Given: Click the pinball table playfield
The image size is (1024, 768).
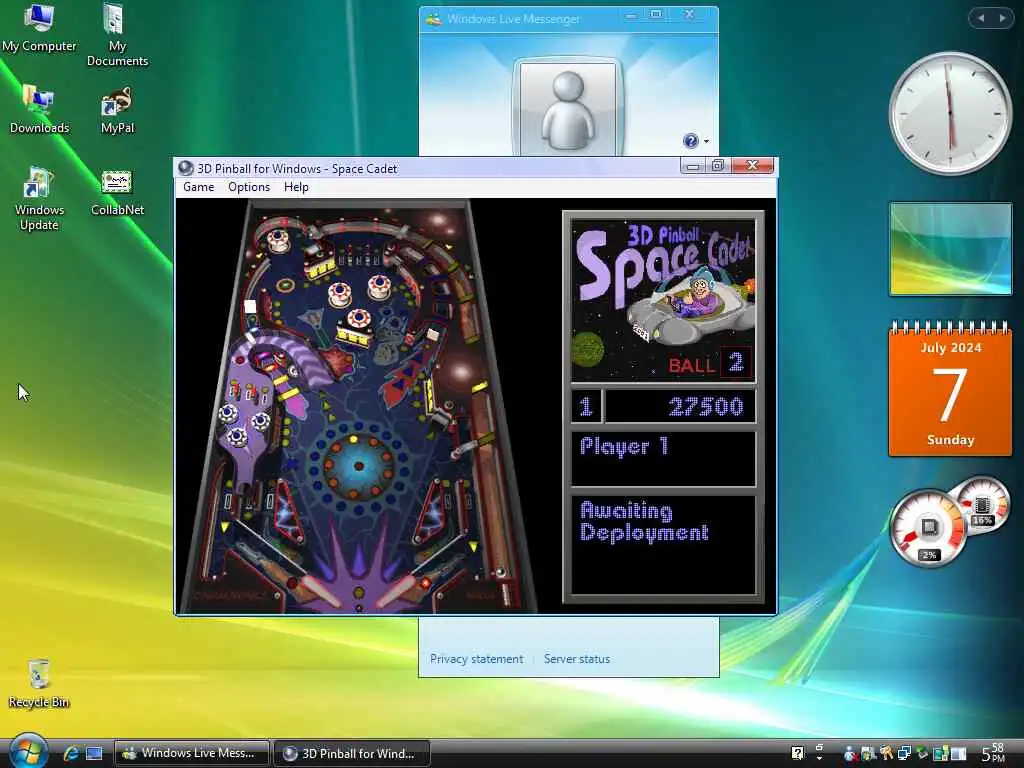Looking at the screenshot, I should (357, 406).
